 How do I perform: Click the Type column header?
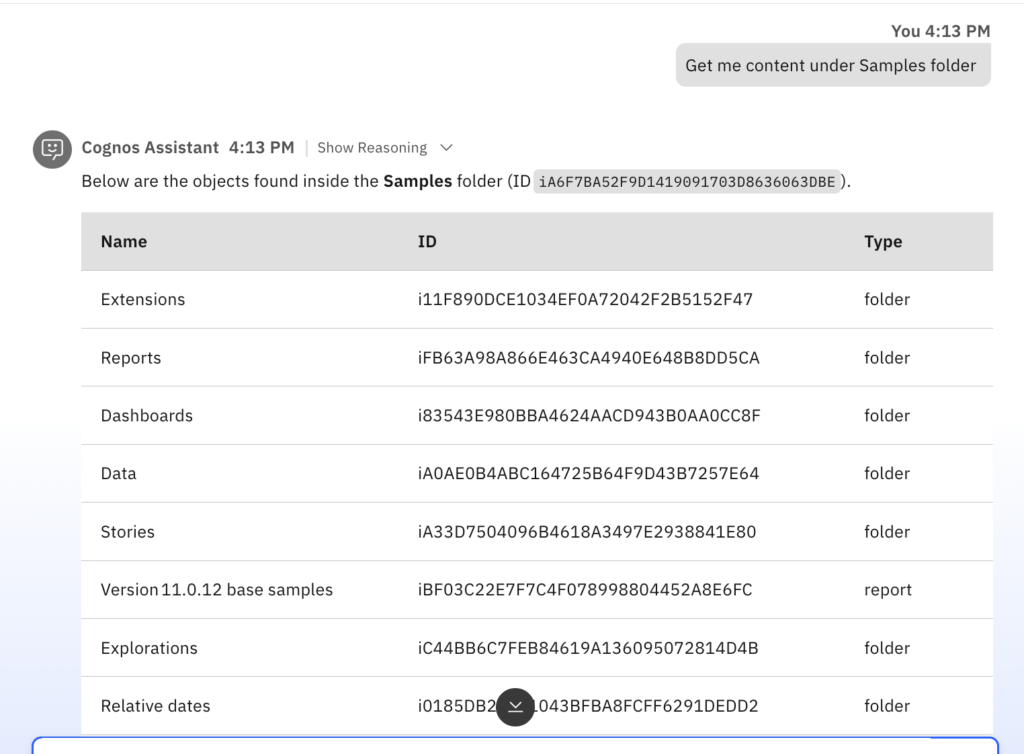883,241
